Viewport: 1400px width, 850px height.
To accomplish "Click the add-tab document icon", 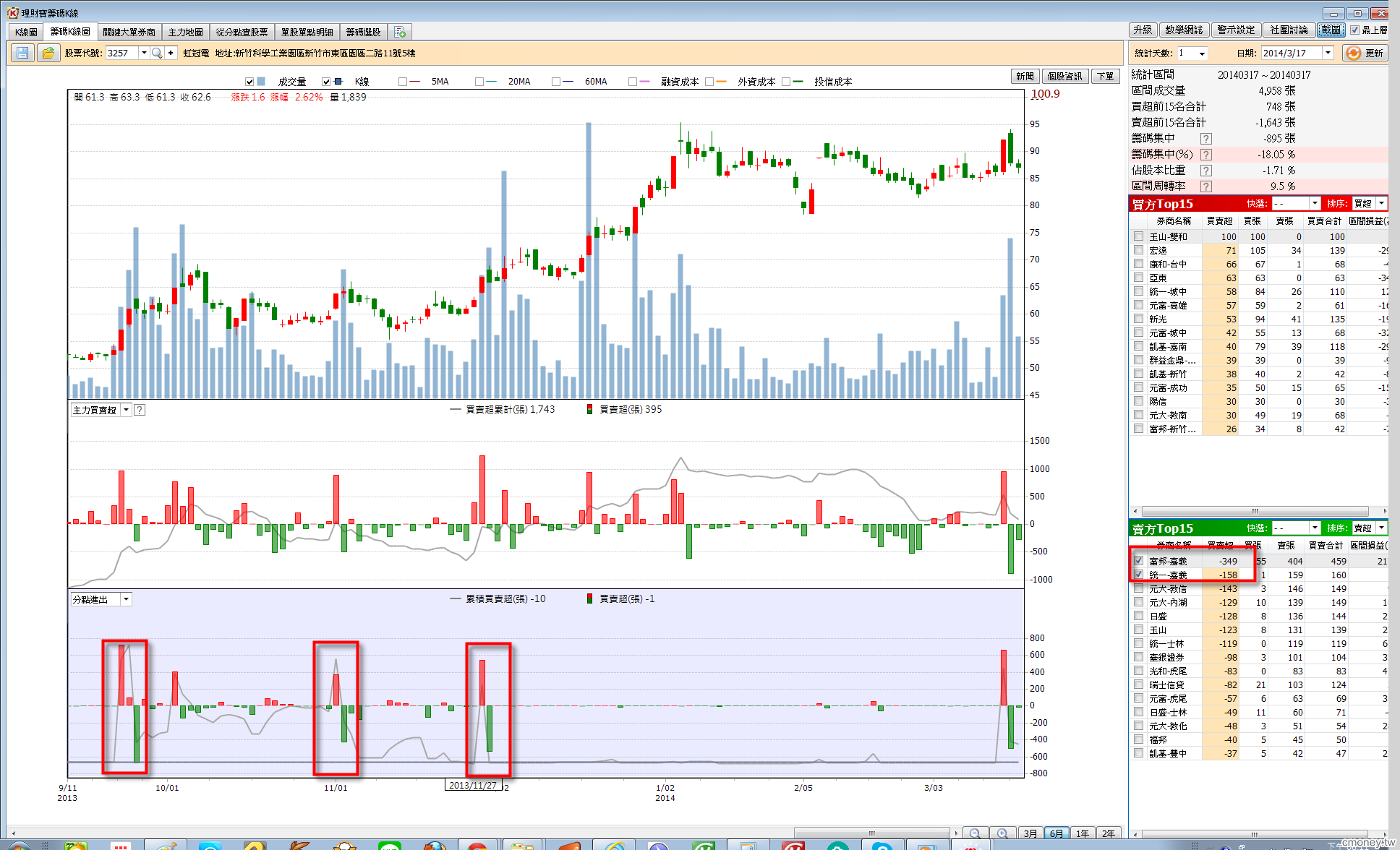I will [400, 33].
